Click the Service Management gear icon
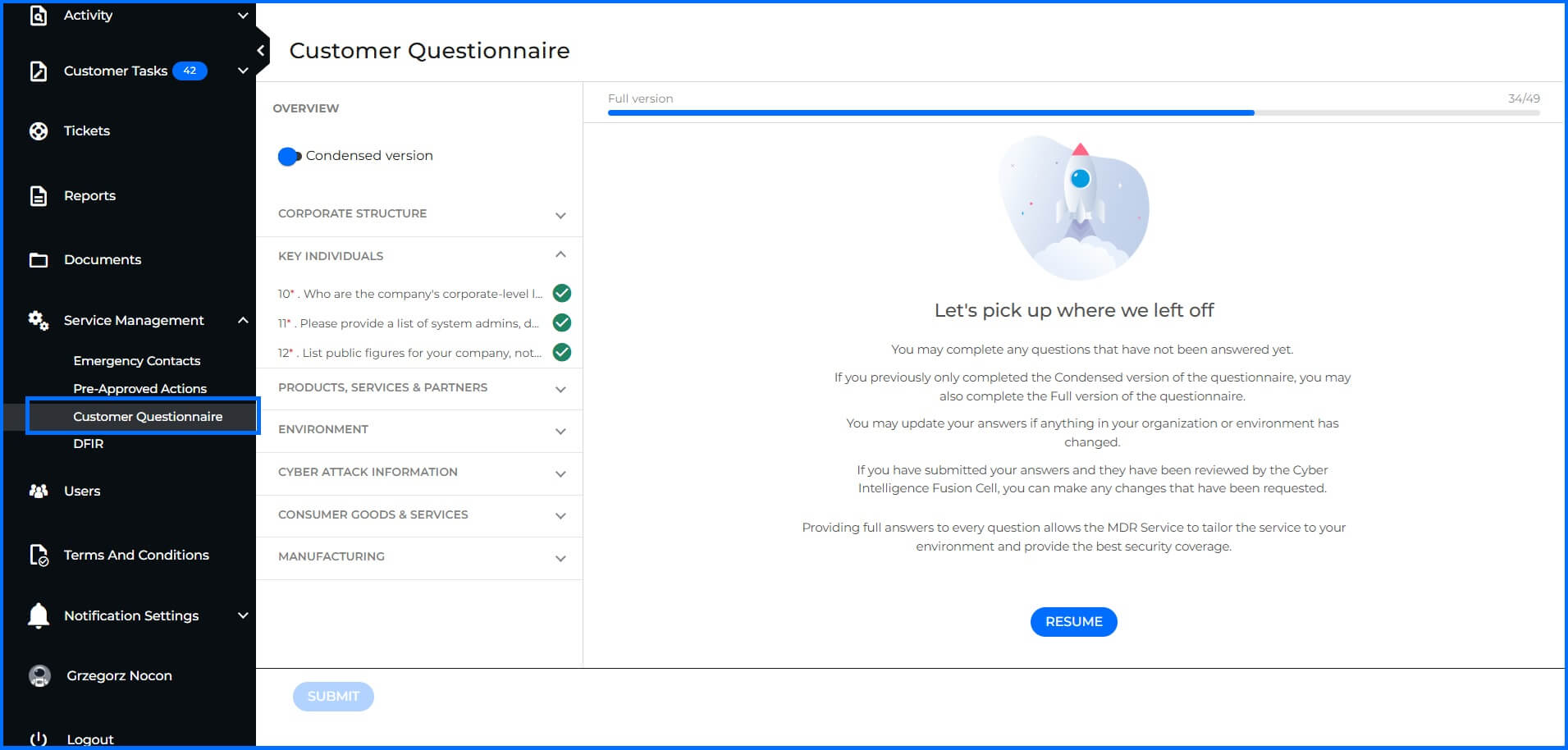The height and width of the screenshot is (750, 1568). click(38, 320)
